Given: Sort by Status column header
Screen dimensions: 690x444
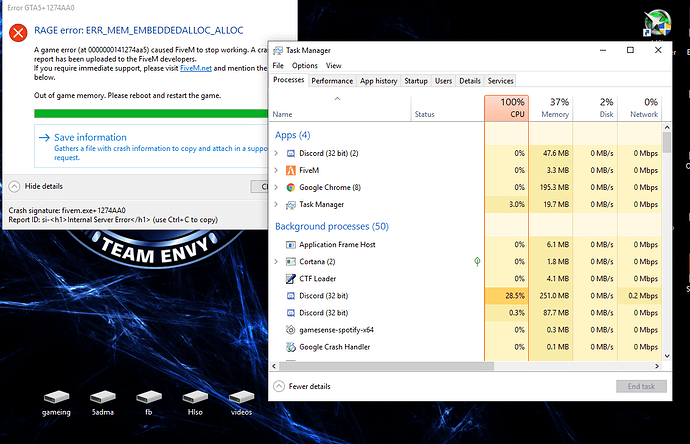Looking at the screenshot, I should click(x=448, y=108).
